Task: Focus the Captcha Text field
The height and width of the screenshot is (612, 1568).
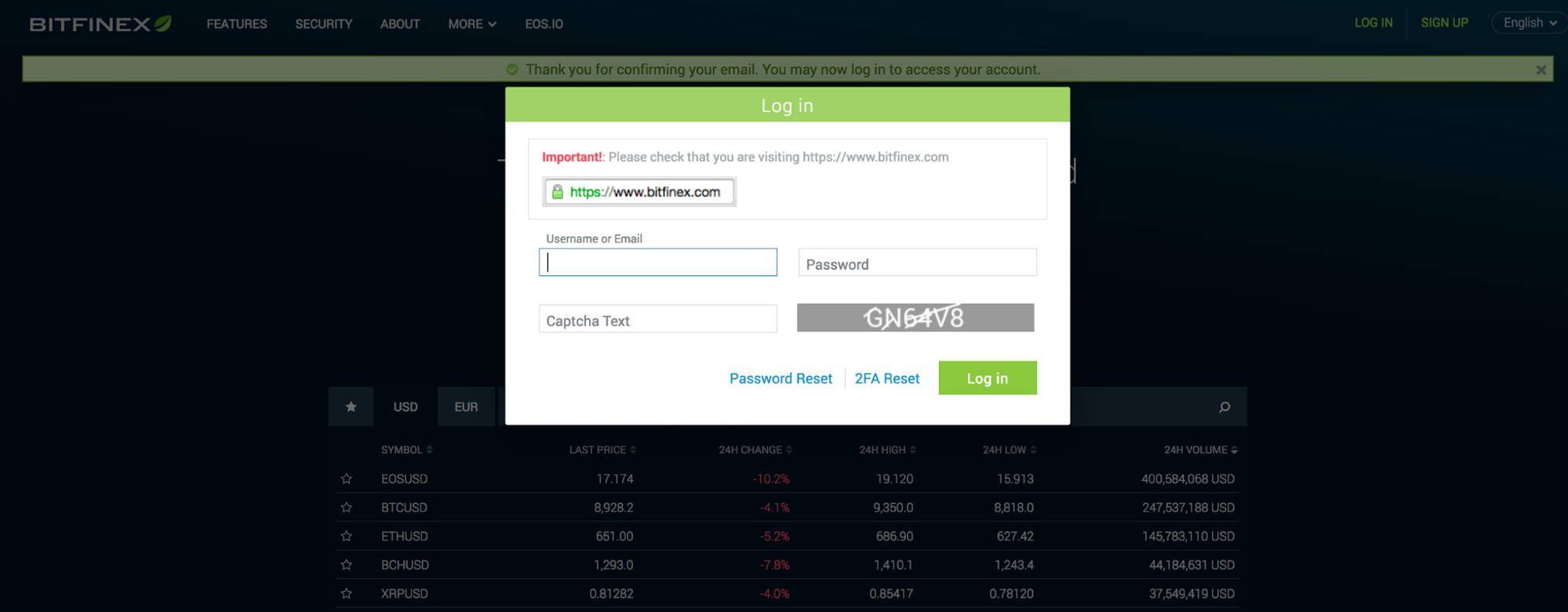Action: (658, 319)
